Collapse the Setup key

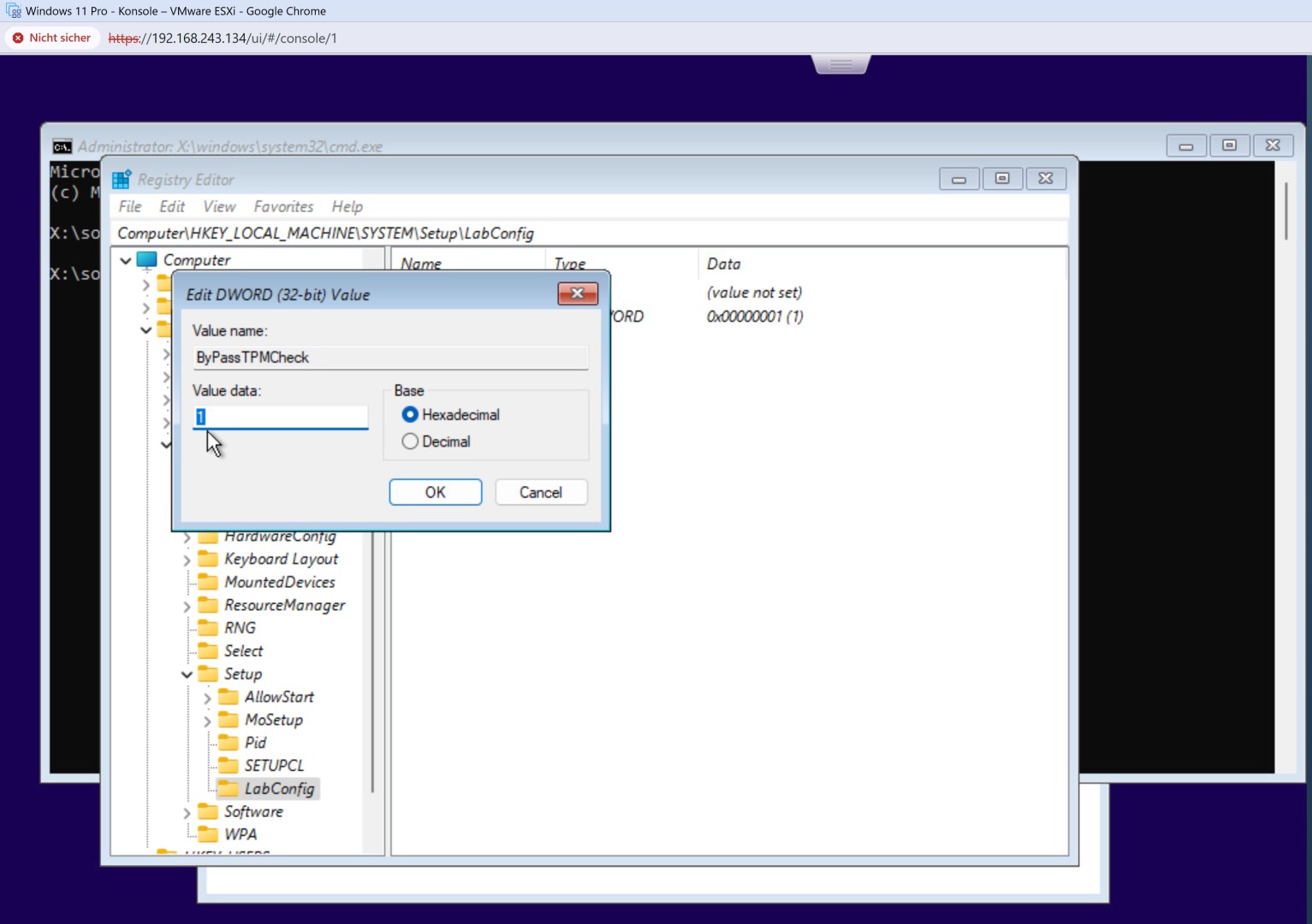[187, 674]
